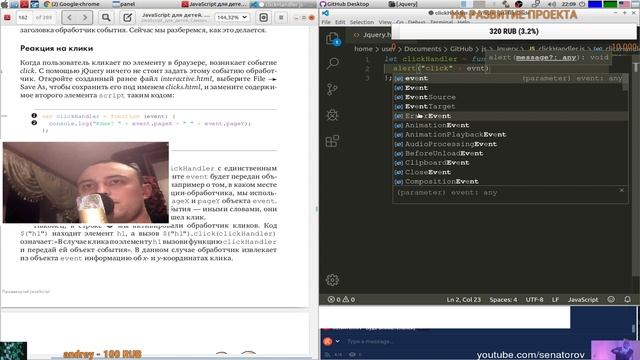This screenshot has width=640, height=360.
Task: Open the Run and Debug view
Action: pyautogui.click(x=332, y=115)
